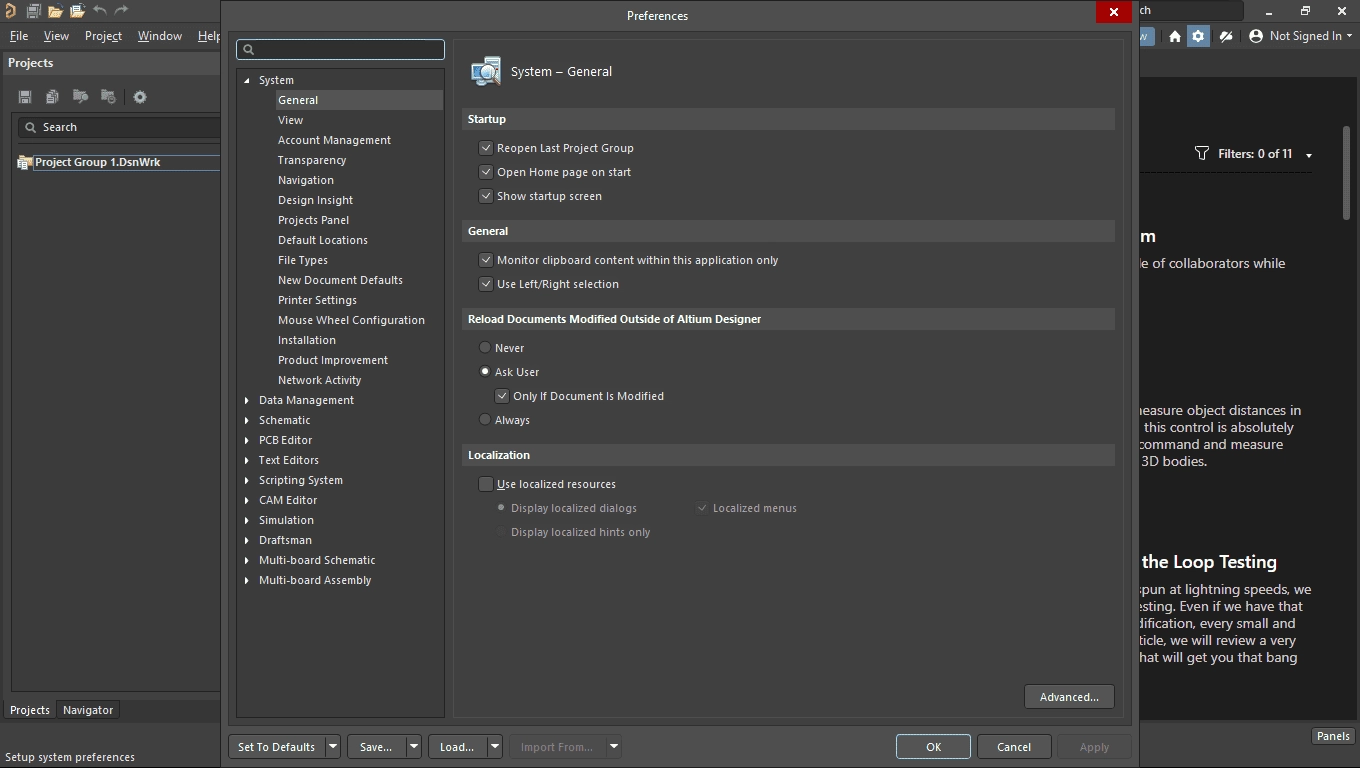1360x768 pixels.
Task: Open Not Signed In account dropdown
Action: pos(1349,36)
